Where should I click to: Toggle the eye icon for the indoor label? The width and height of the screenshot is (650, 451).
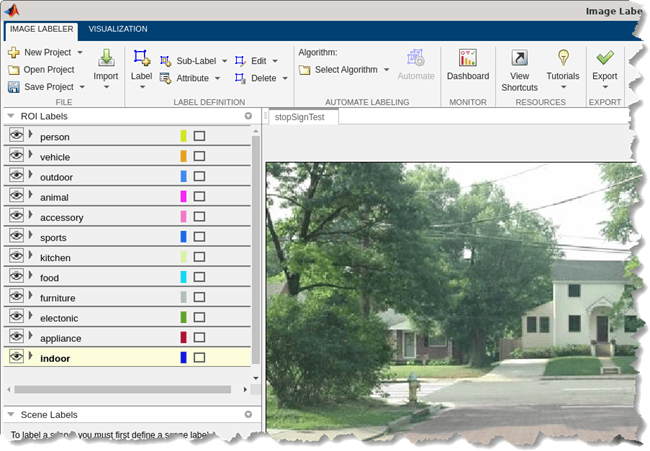pyautogui.click(x=16, y=356)
